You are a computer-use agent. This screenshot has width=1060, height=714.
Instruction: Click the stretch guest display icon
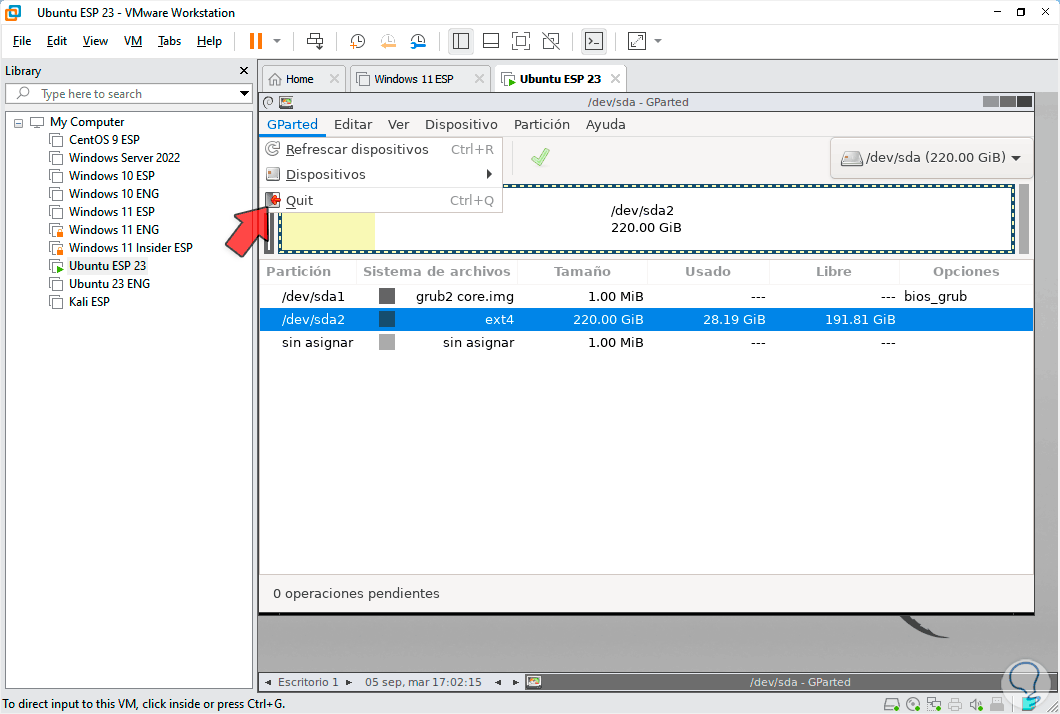coord(637,41)
